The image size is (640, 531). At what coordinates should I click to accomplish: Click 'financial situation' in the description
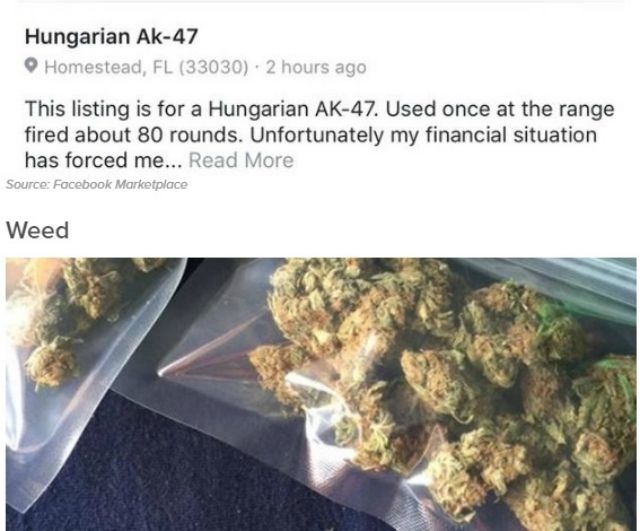[x=511, y=135]
